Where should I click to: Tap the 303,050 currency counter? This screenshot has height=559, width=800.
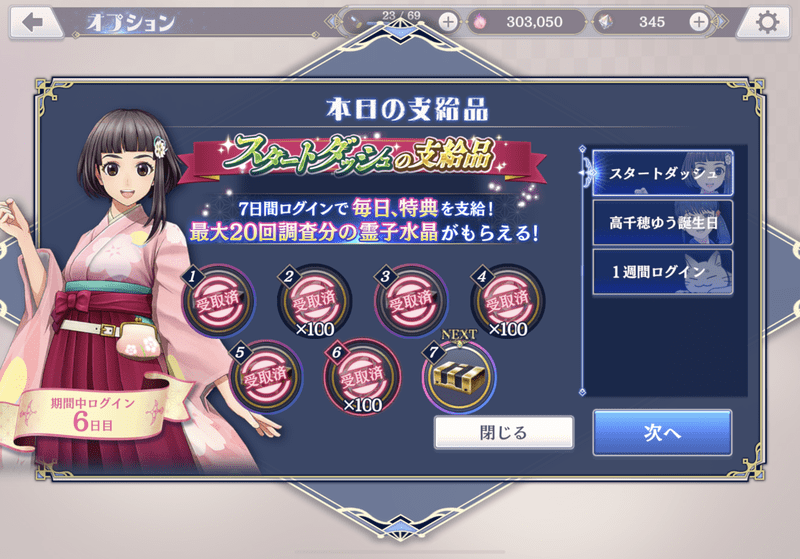pyautogui.click(x=526, y=22)
